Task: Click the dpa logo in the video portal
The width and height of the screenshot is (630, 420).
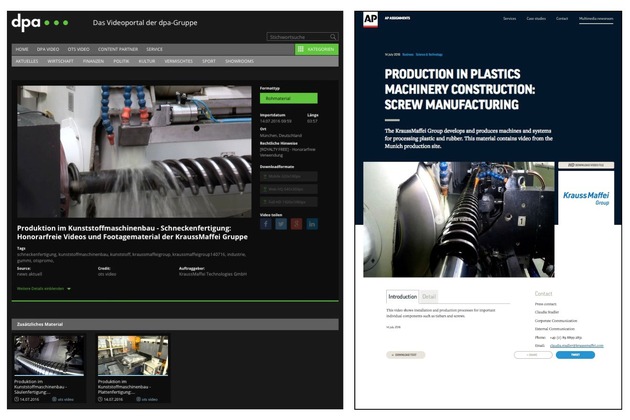Action: (x=40, y=23)
